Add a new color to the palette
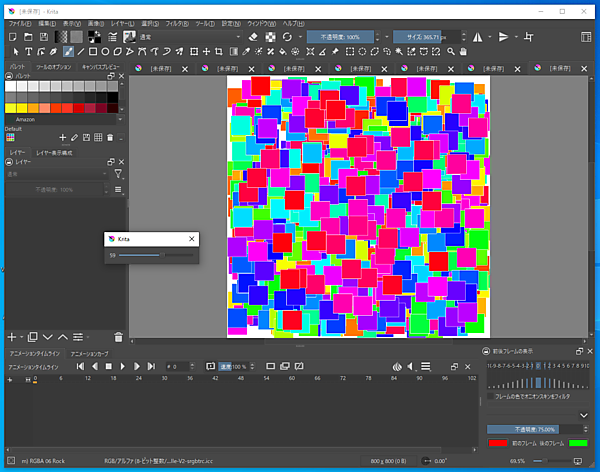 tap(62, 137)
